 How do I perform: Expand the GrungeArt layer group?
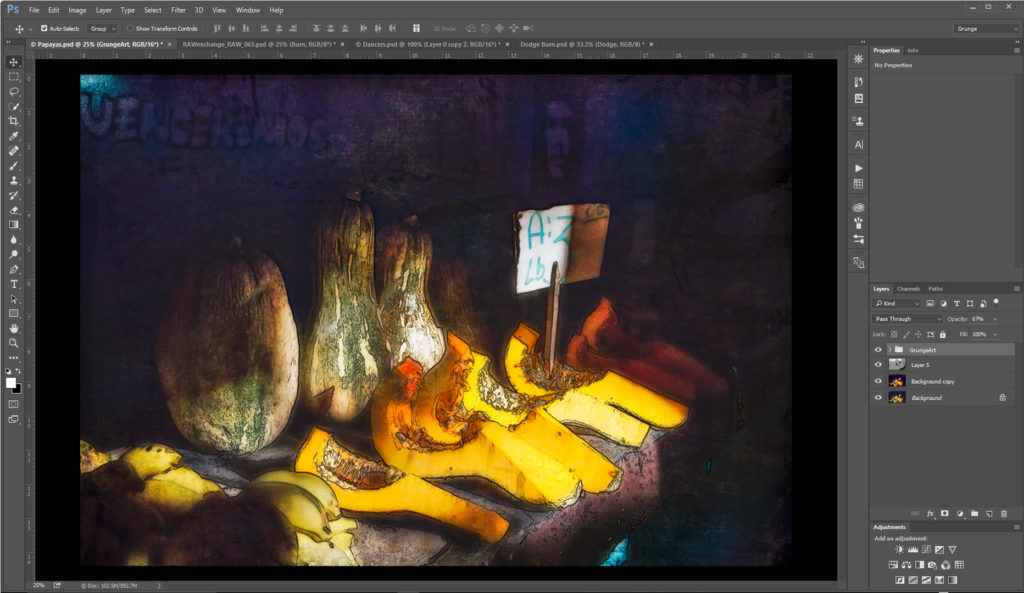pos(890,349)
